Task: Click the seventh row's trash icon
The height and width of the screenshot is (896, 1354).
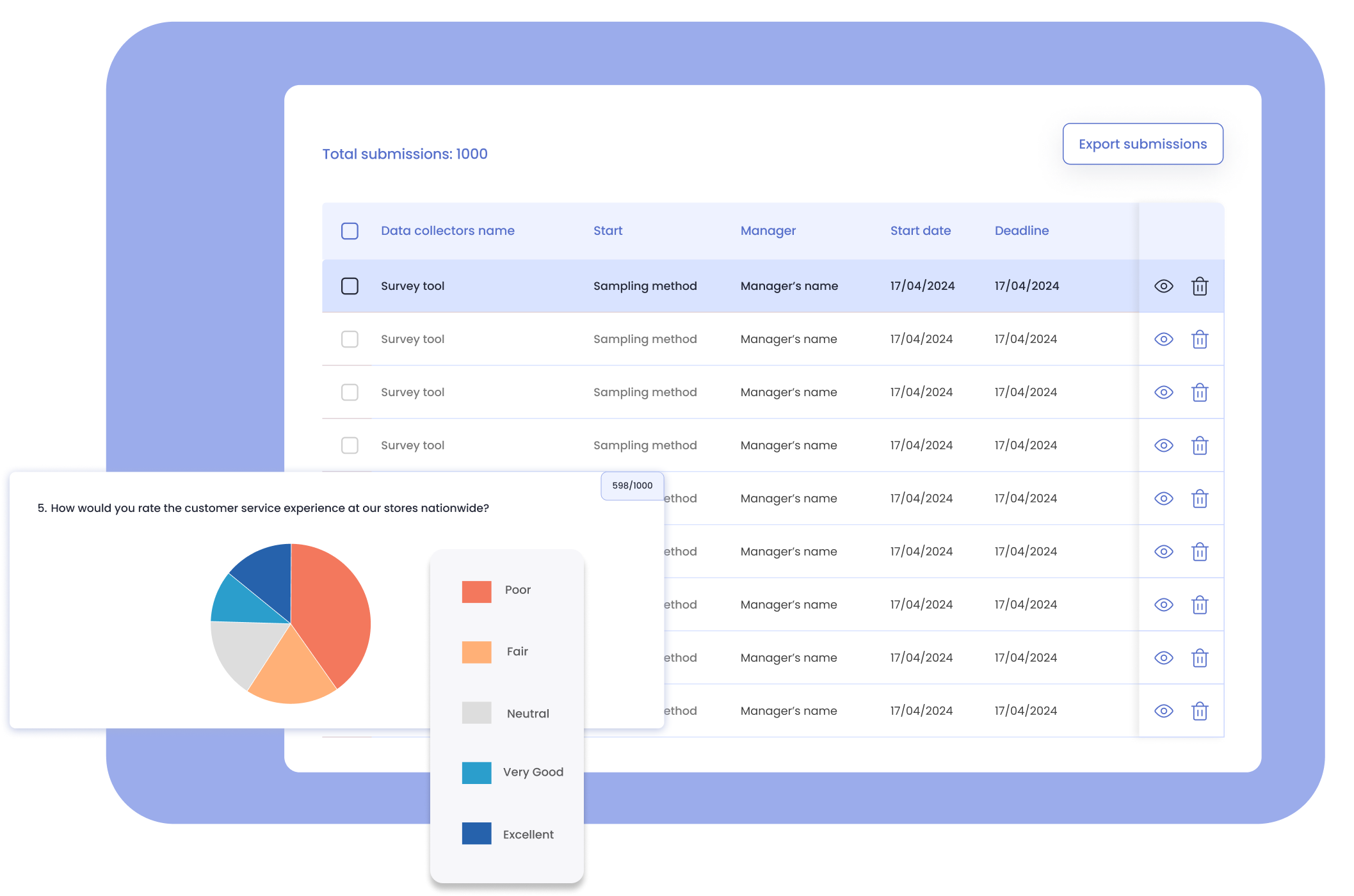Action: pos(1199,605)
